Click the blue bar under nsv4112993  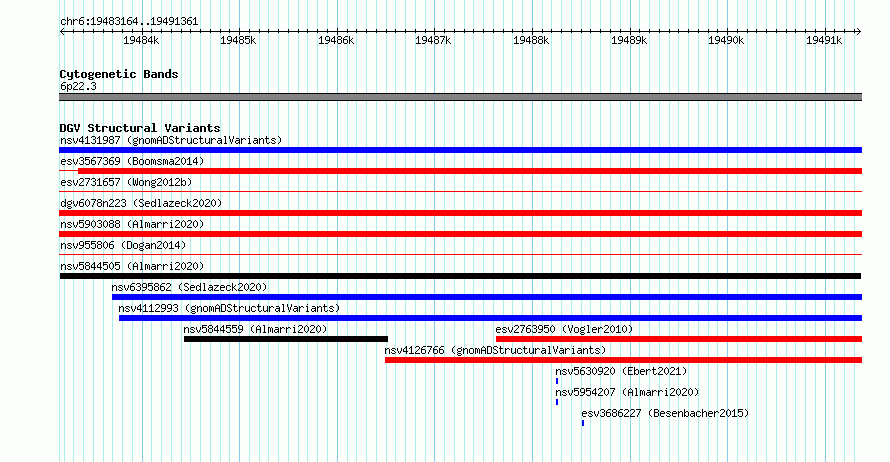coord(490,318)
